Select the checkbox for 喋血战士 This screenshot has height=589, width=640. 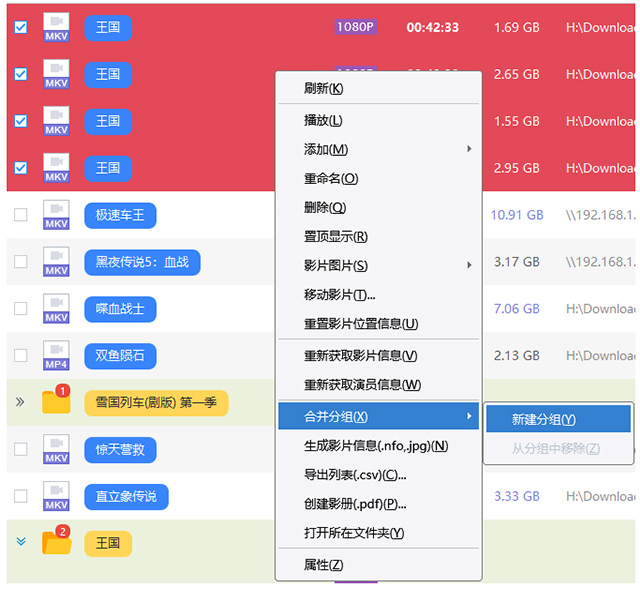click(21, 309)
